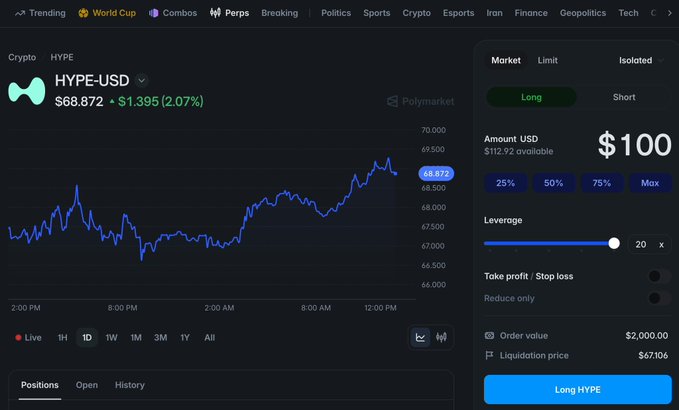Click the Perps candlestick icon
Image resolution: width=679 pixels, height=410 pixels.
215,13
